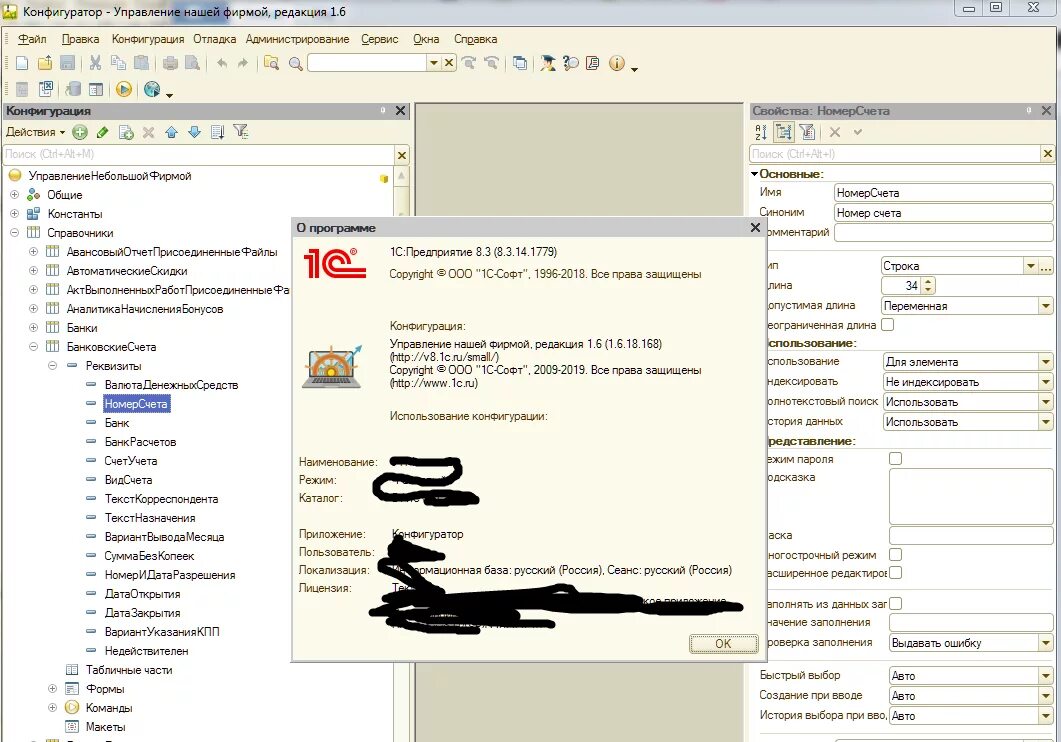Open the Справка menu
The height and width of the screenshot is (742, 1061).
475,39
